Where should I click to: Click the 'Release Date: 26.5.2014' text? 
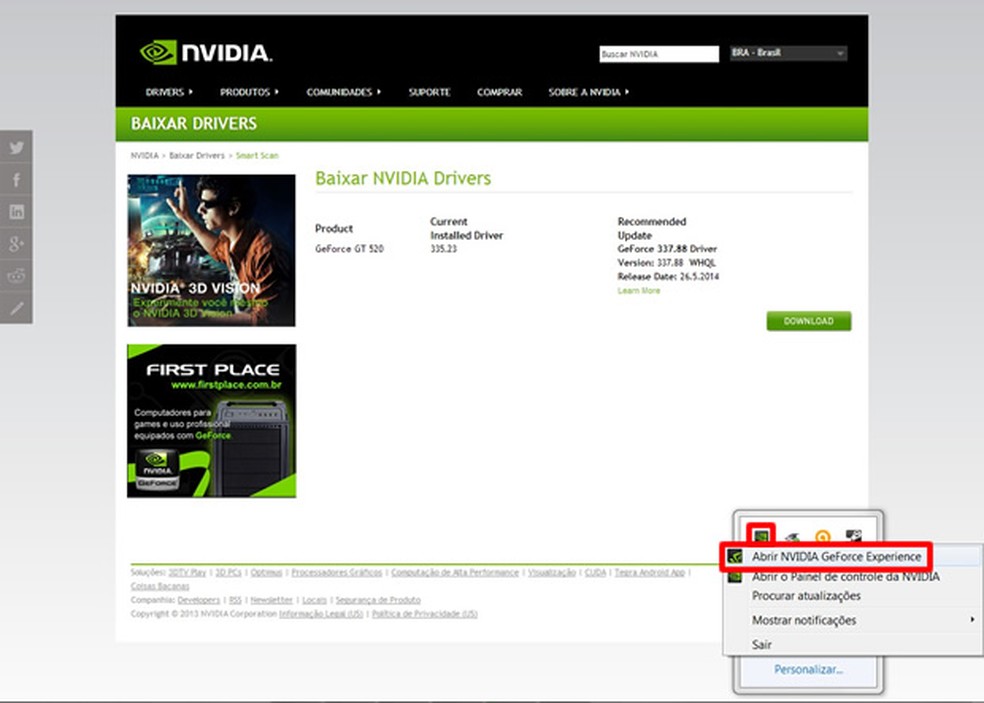(x=668, y=276)
